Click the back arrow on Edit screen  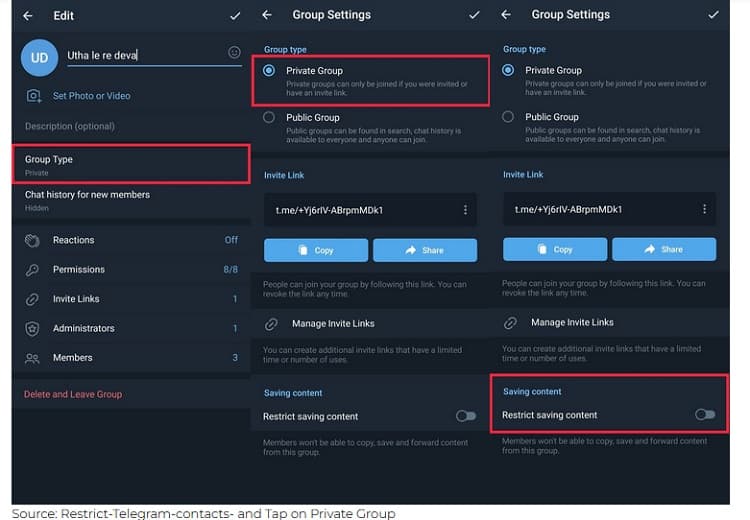tap(28, 16)
